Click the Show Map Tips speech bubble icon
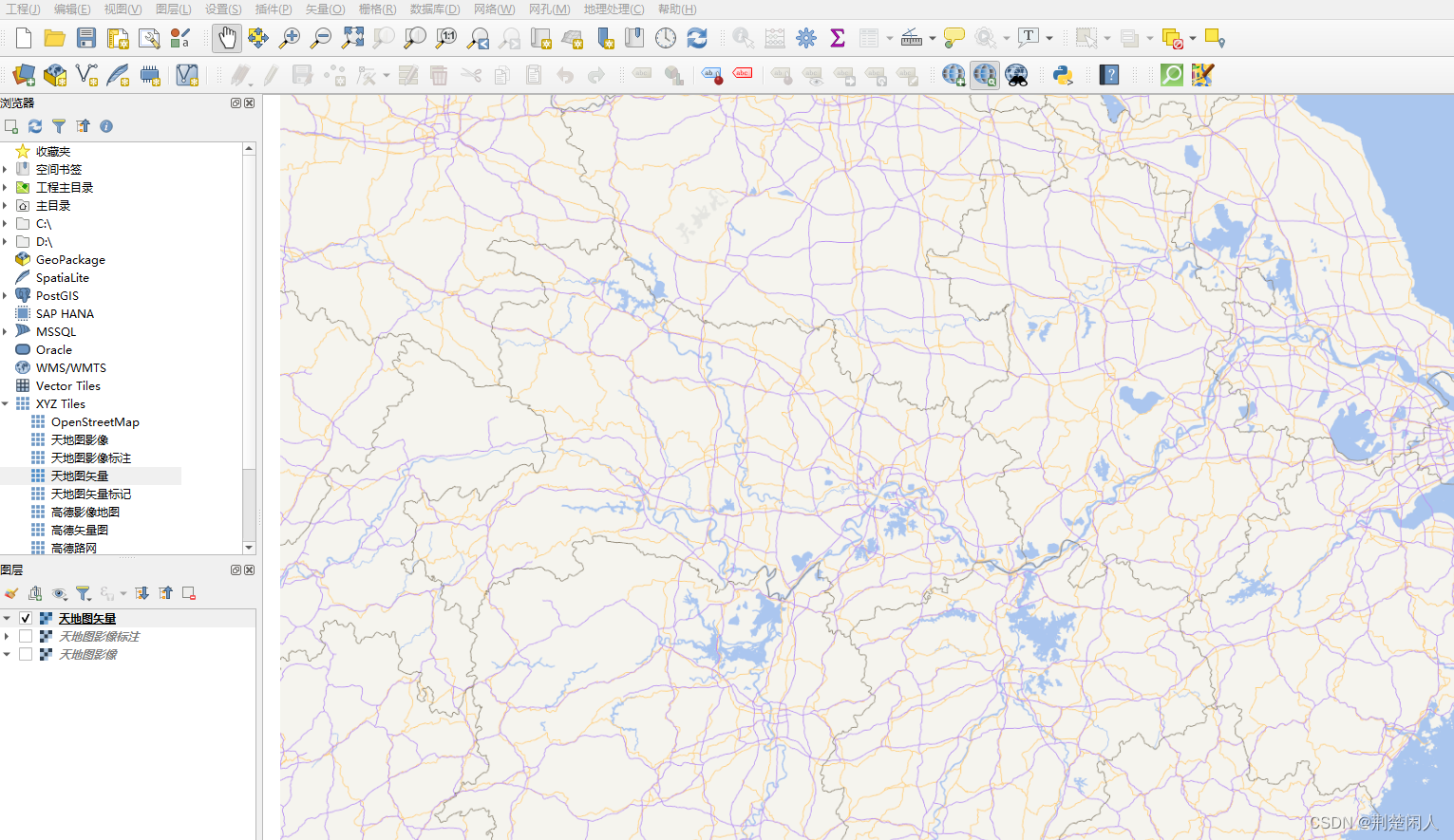 coord(954,38)
